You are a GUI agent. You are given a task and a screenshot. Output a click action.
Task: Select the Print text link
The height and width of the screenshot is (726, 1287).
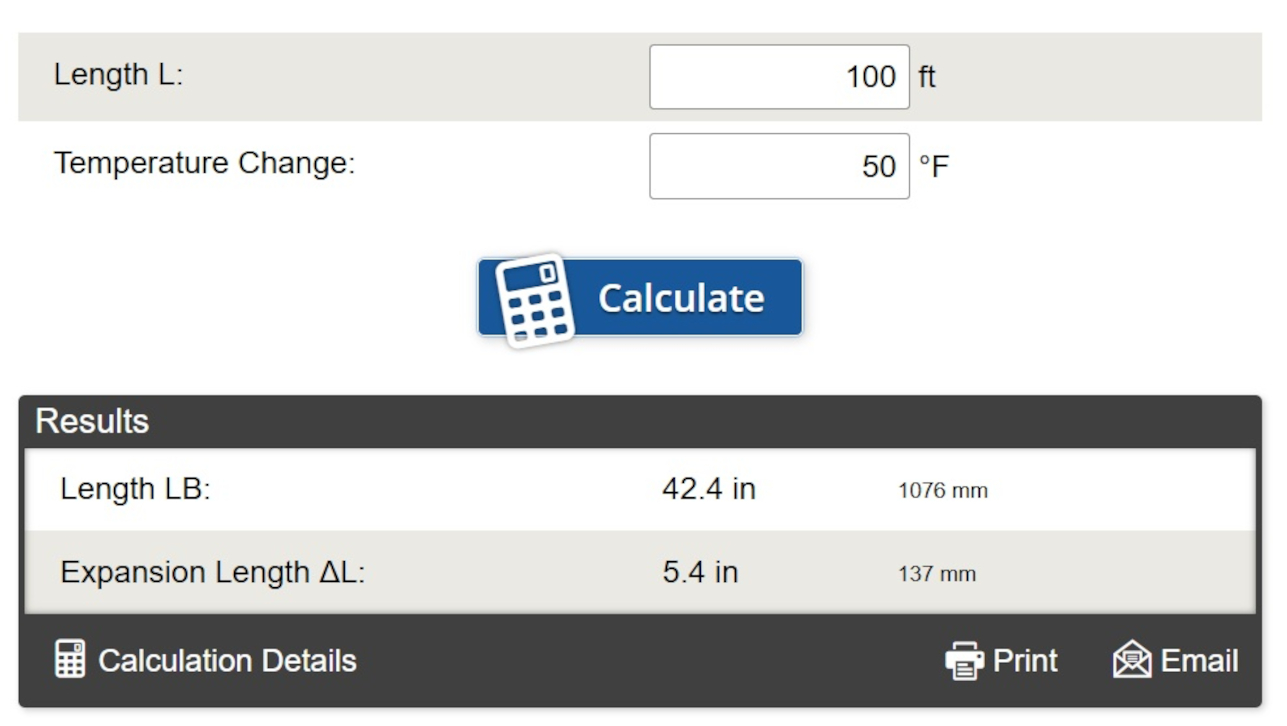1025,661
